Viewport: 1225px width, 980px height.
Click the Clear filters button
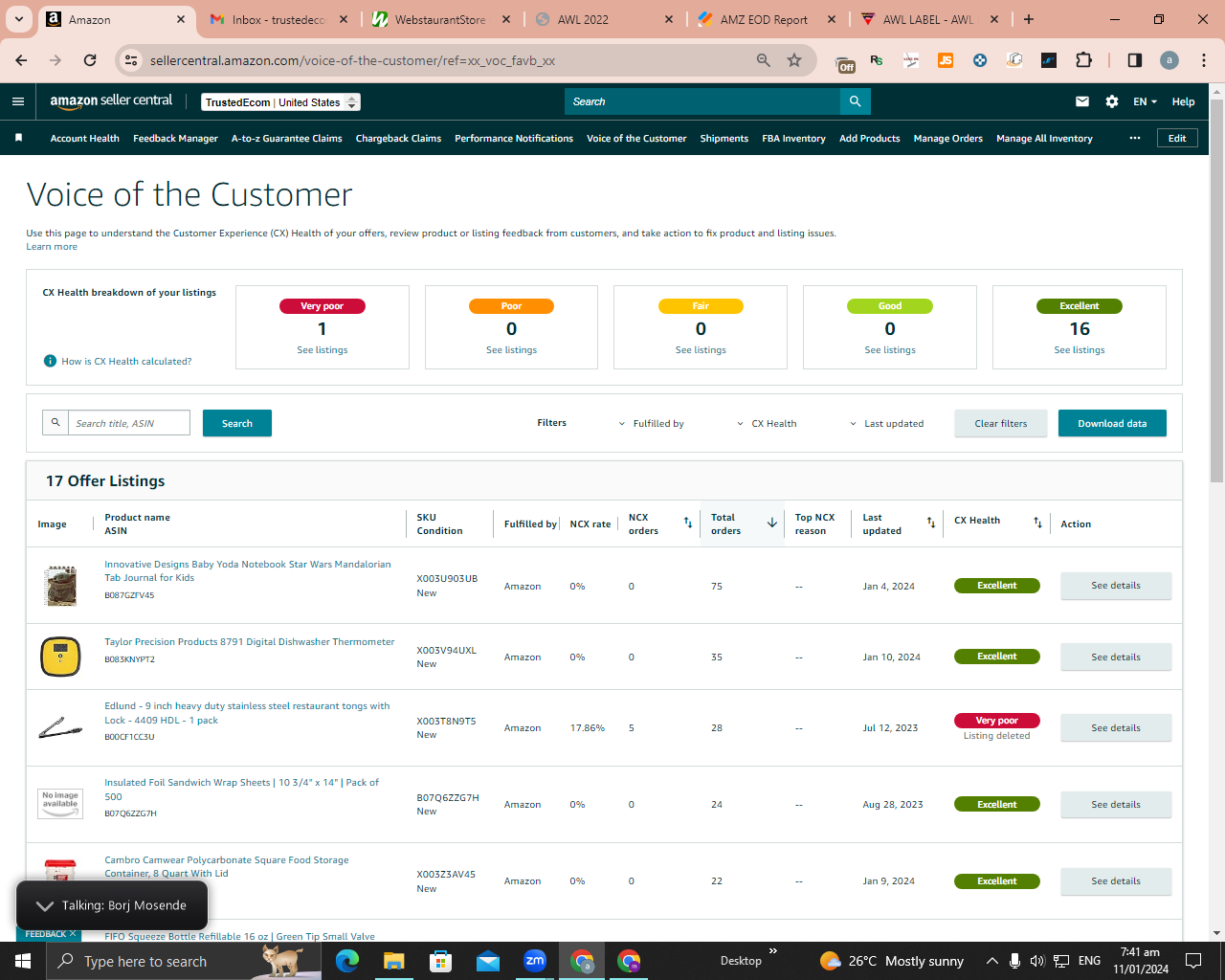(x=1000, y=423)
